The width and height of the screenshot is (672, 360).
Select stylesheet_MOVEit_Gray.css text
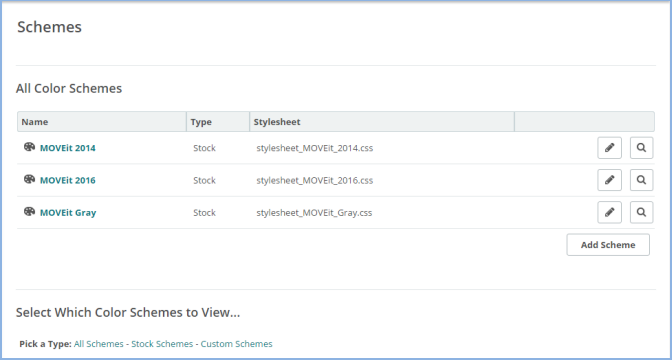[314, 213]
